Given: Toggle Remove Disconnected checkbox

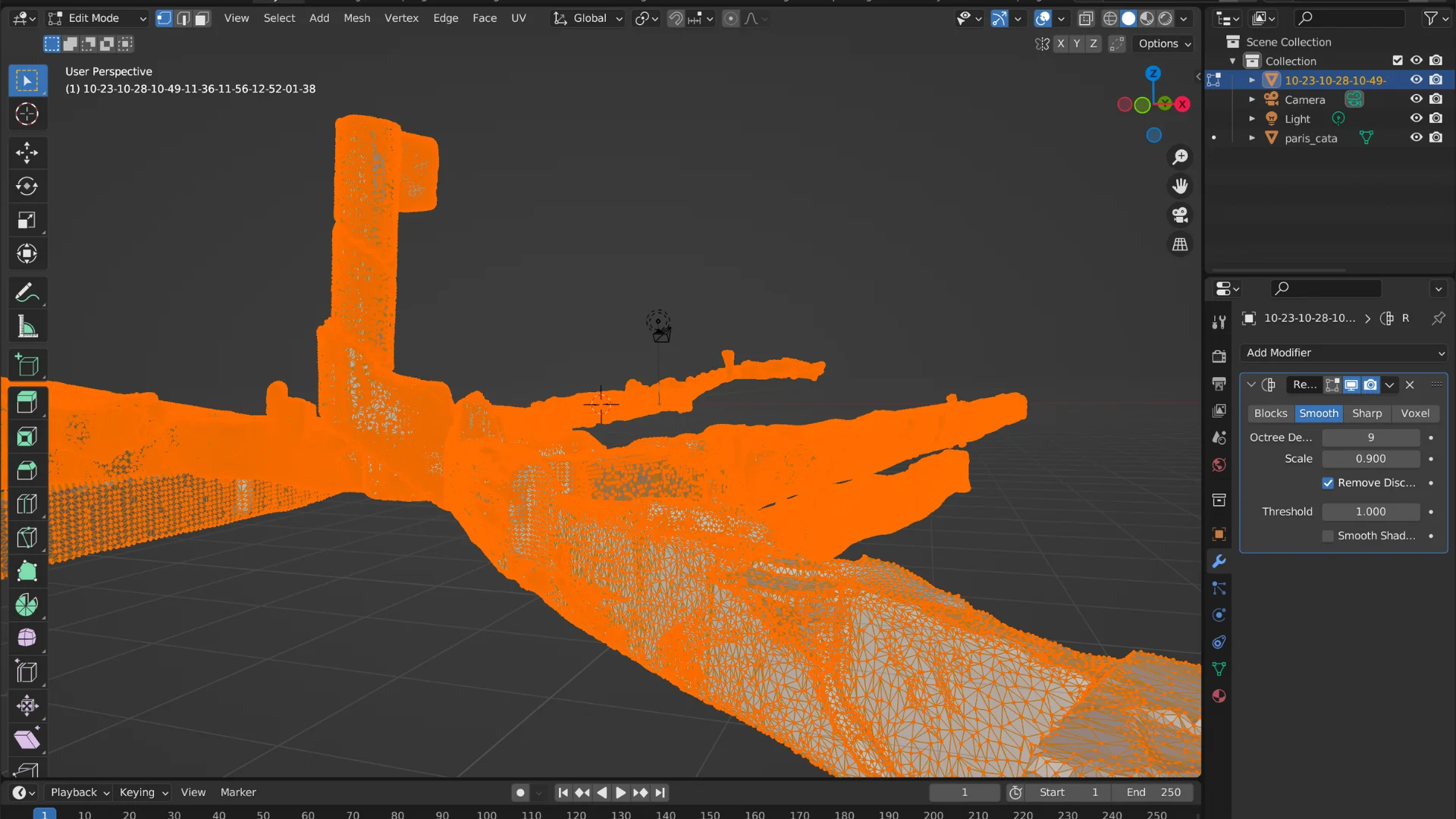Looking at the screenshot, I should [x=1328, y=483].
